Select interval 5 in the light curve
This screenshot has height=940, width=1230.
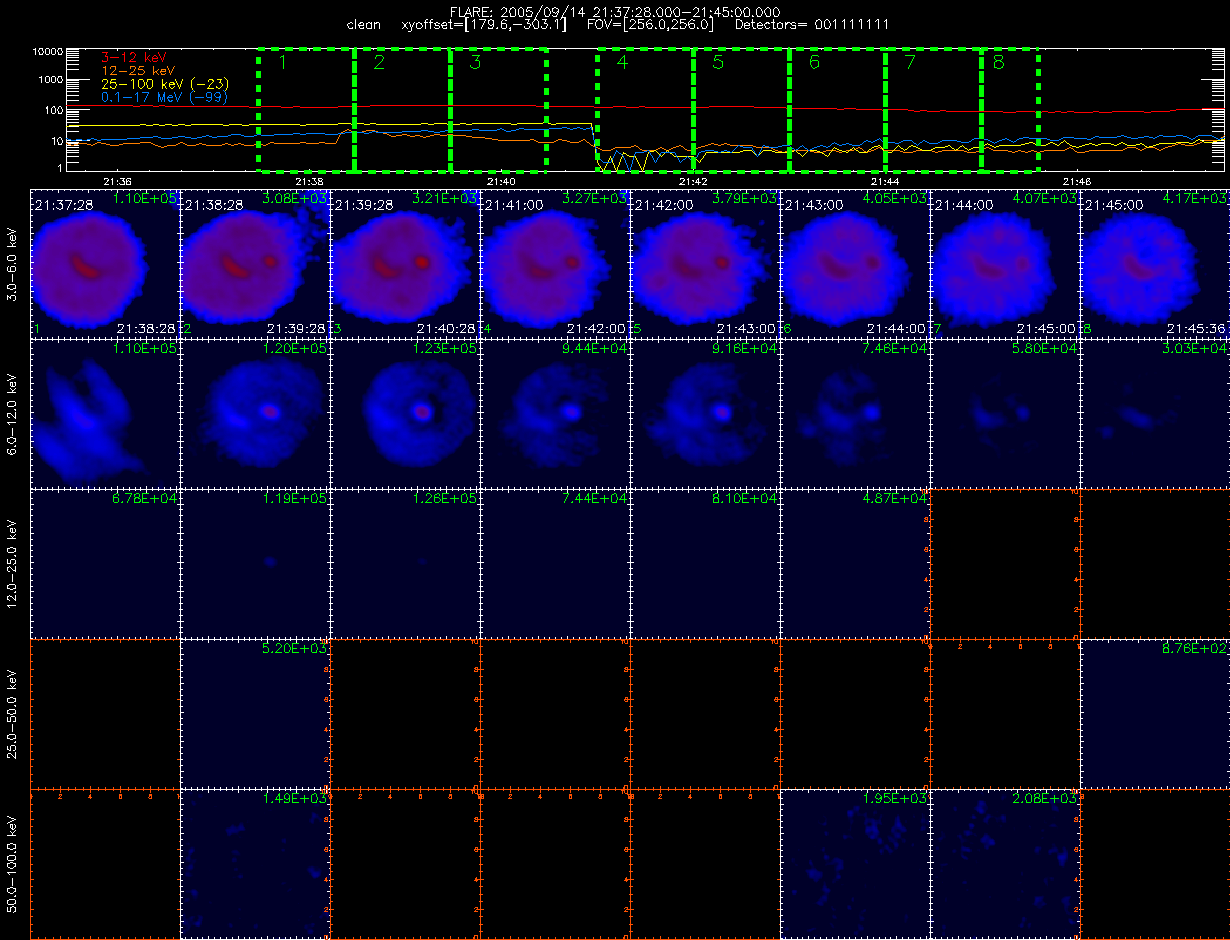pyautogui.click(x=741, y=109)
